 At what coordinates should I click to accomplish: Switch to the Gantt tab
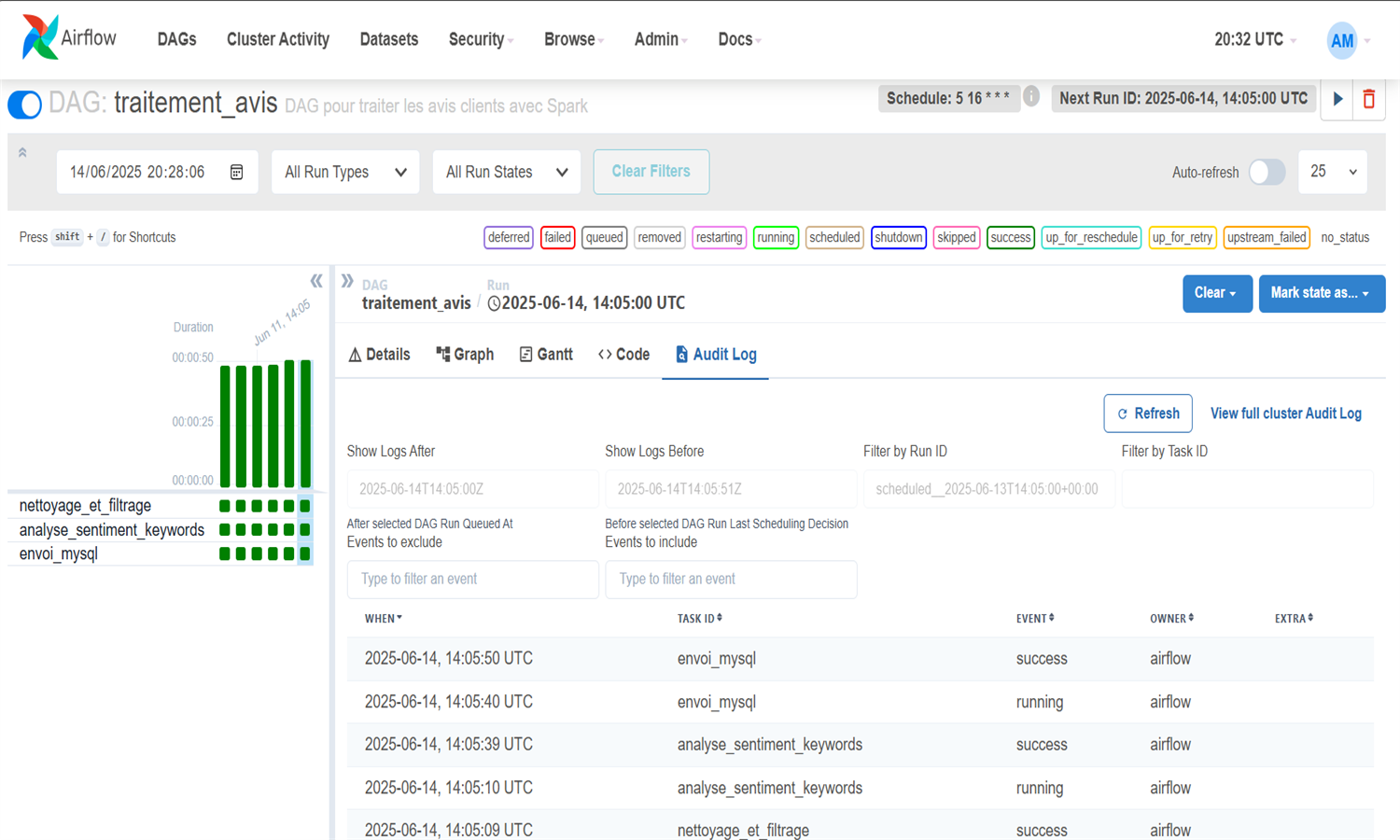point(546,355)
